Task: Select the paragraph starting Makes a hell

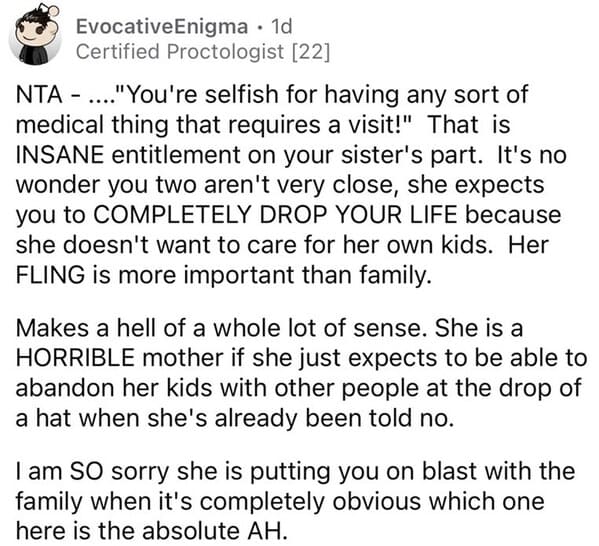Action: coord(301,373)
